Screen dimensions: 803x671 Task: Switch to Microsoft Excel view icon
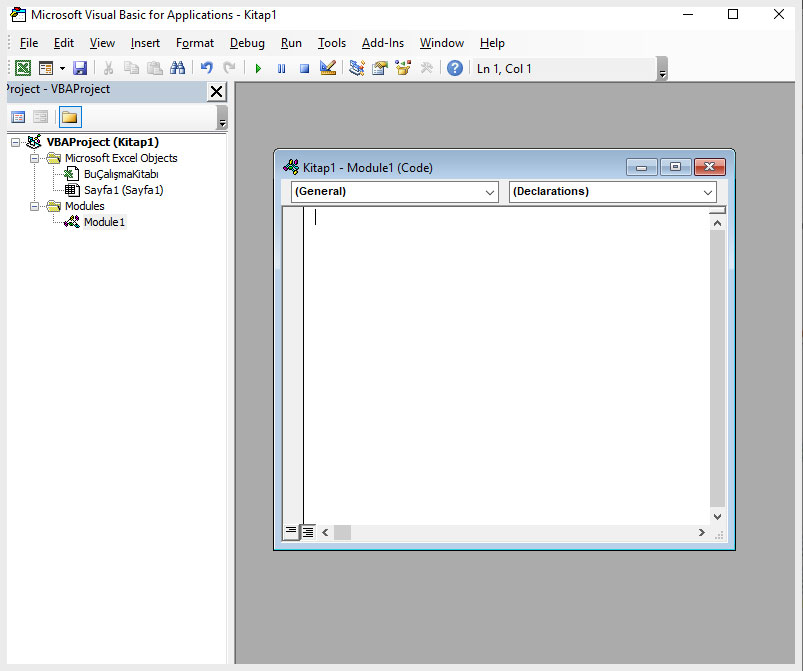pos(23,68)
